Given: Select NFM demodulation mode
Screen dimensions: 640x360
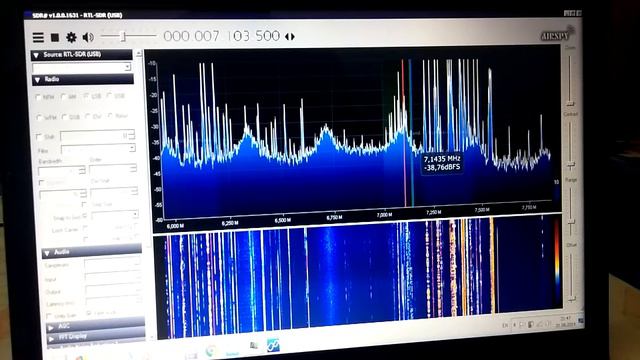Looking at the screenshot, I should (x=45, y=97).
